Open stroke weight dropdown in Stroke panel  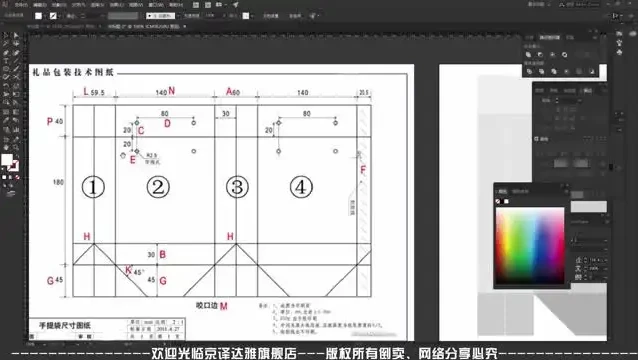pos(580,100)
